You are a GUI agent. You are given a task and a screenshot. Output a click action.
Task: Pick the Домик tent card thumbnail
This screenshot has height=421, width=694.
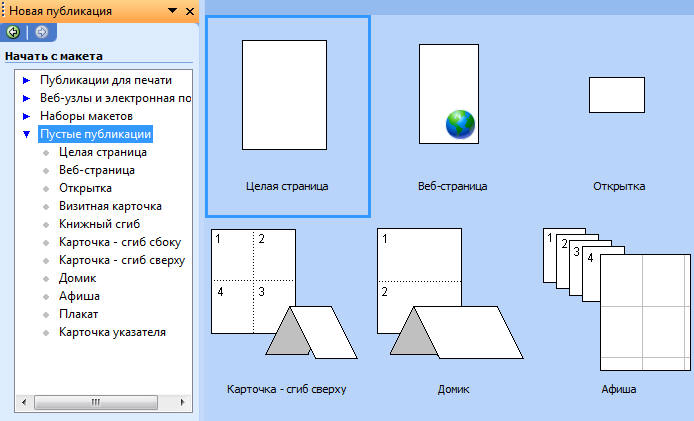[450, 294]
